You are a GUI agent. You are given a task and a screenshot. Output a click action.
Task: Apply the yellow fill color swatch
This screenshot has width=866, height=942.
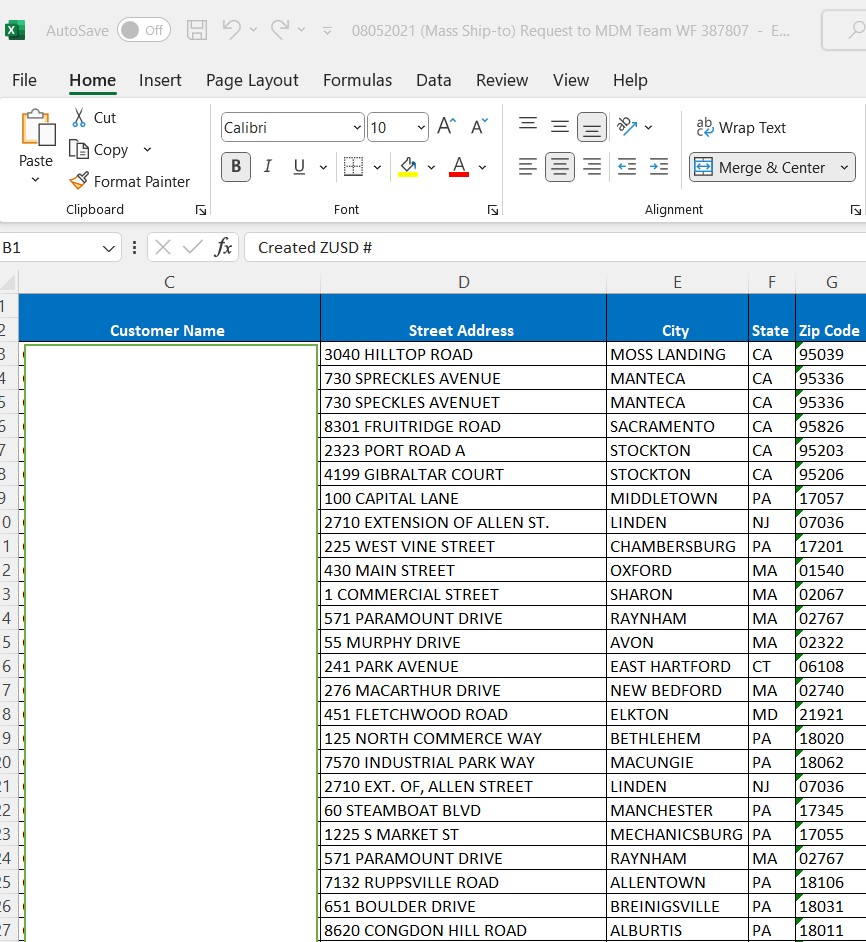pyautogui.click(x=408, y=166)
